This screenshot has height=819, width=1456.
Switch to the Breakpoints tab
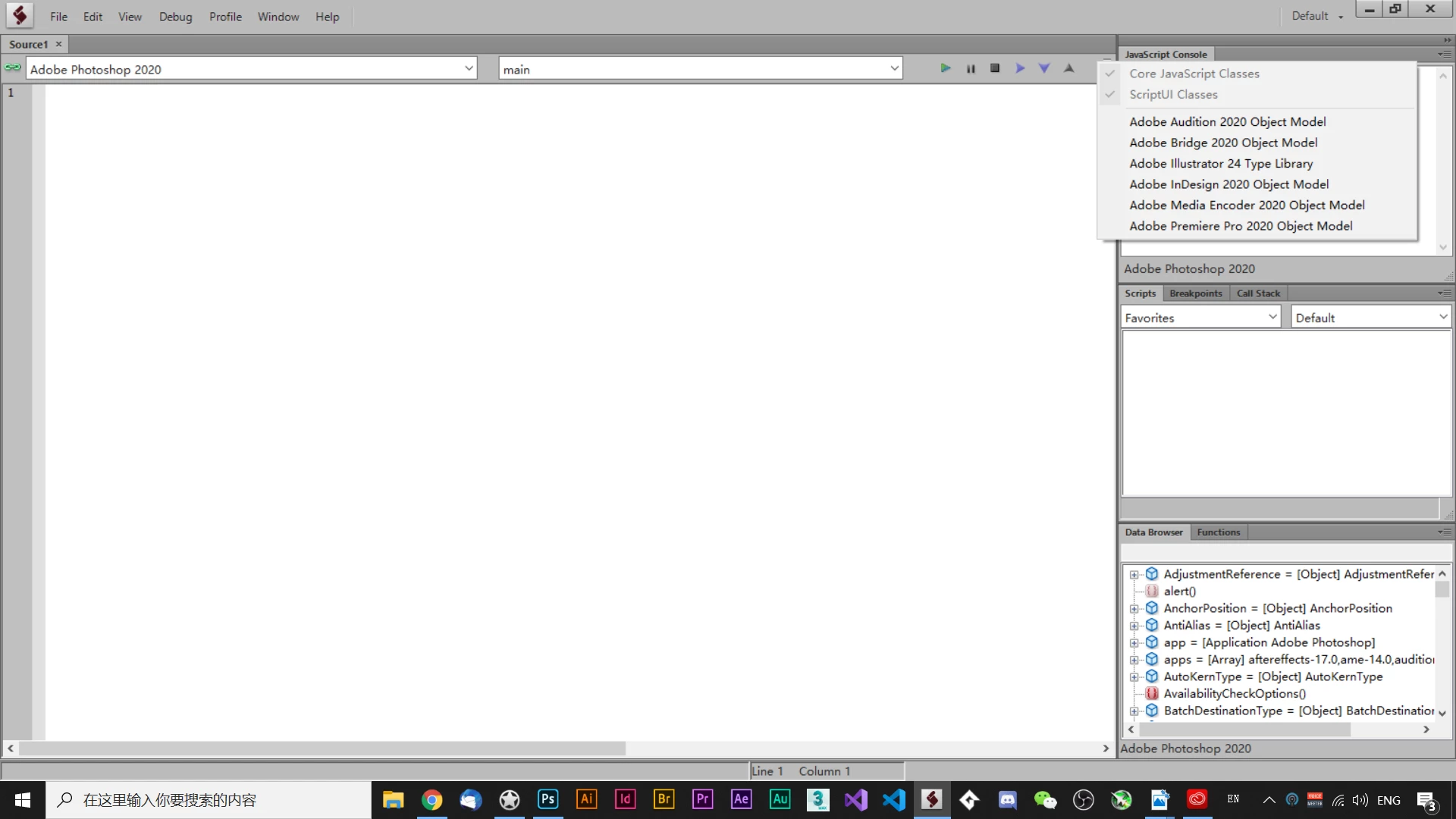tap(1195, 293)
